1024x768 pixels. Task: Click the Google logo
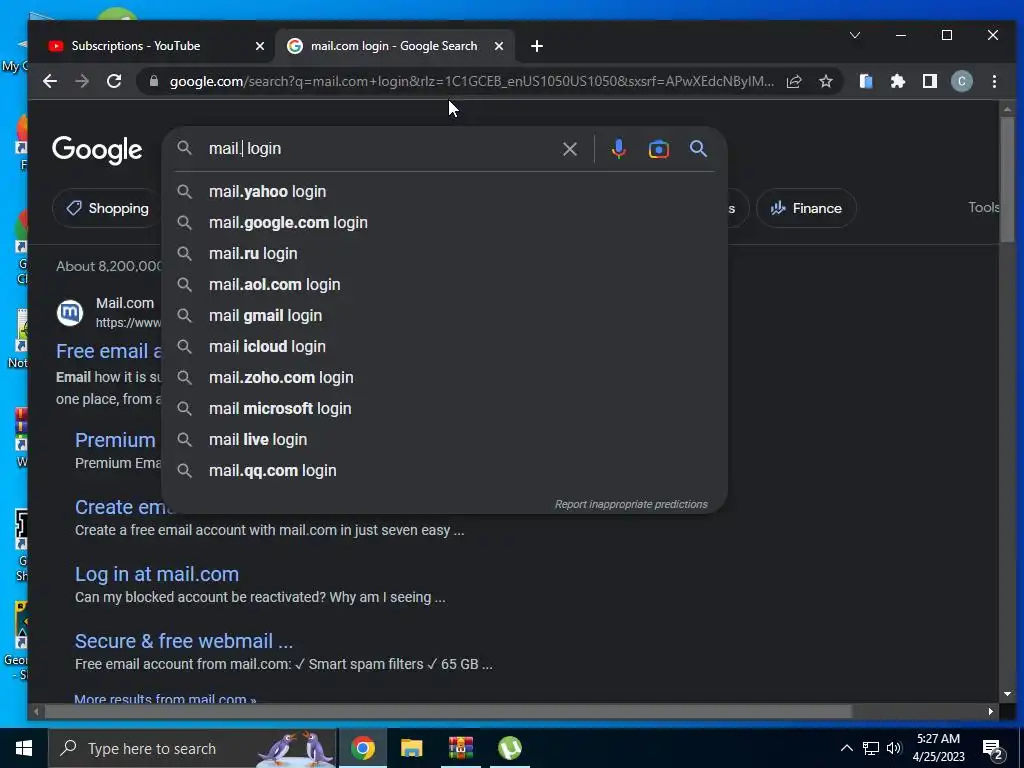(97, 150)
